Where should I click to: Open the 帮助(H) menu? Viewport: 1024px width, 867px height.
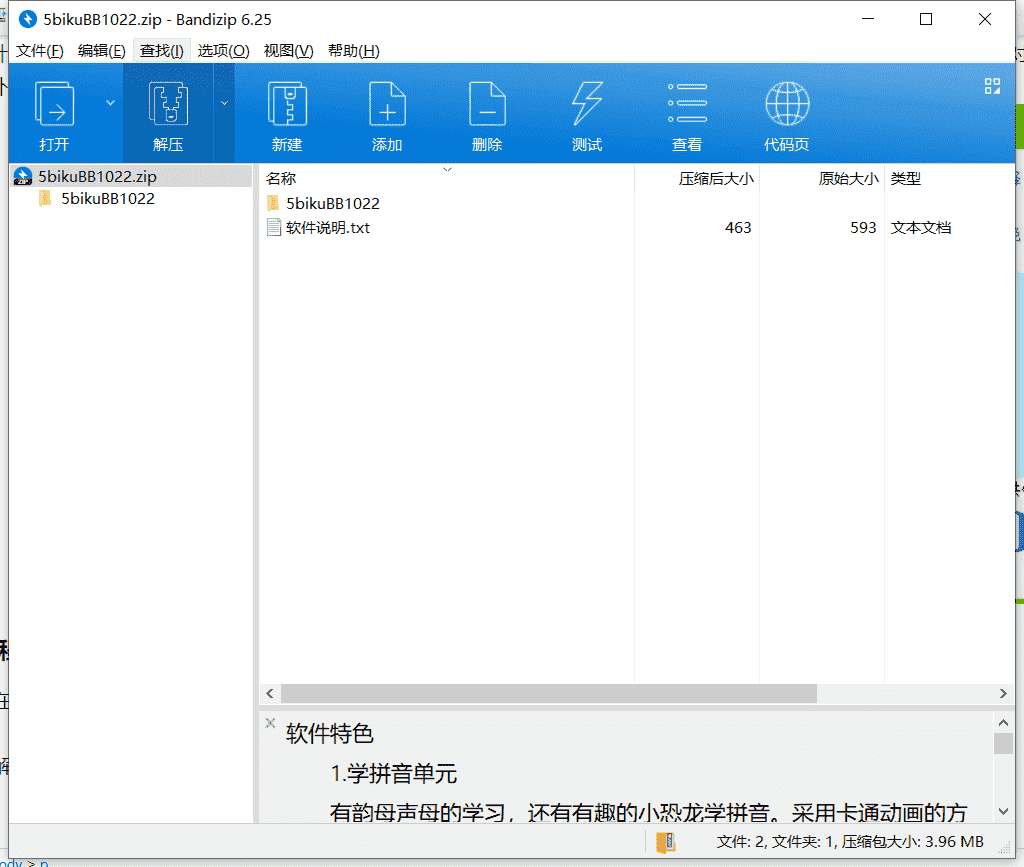coord(353,51)
